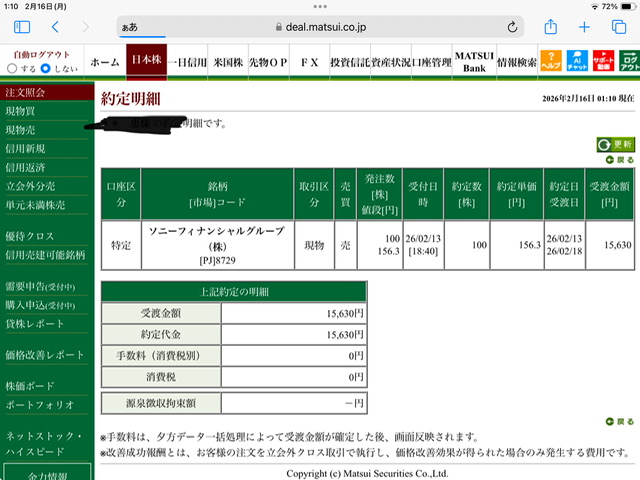
Task: Add a new tab with plus icon
Action: (x=584, y=27)
